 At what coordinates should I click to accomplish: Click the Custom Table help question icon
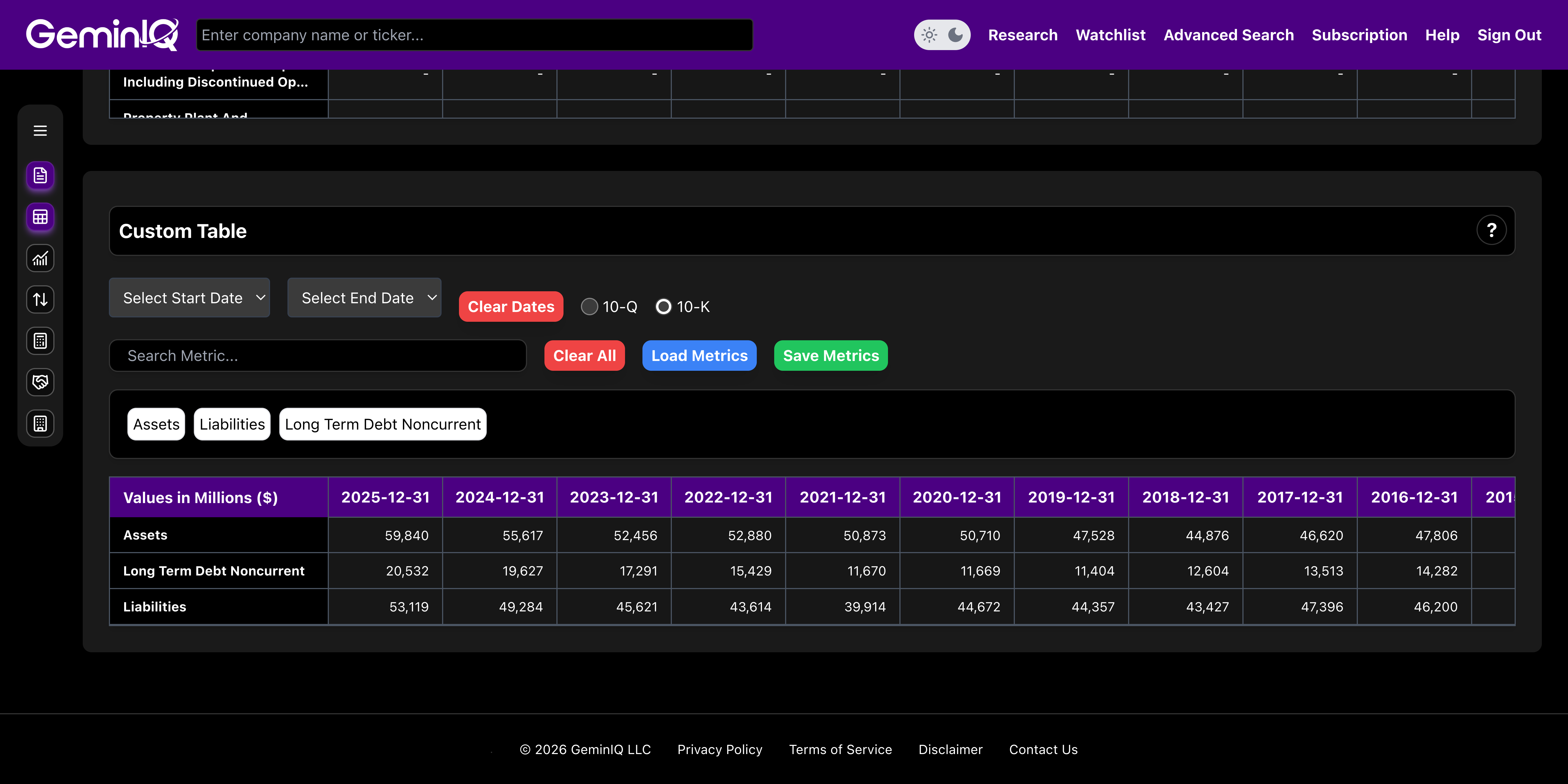point(1491,231)
